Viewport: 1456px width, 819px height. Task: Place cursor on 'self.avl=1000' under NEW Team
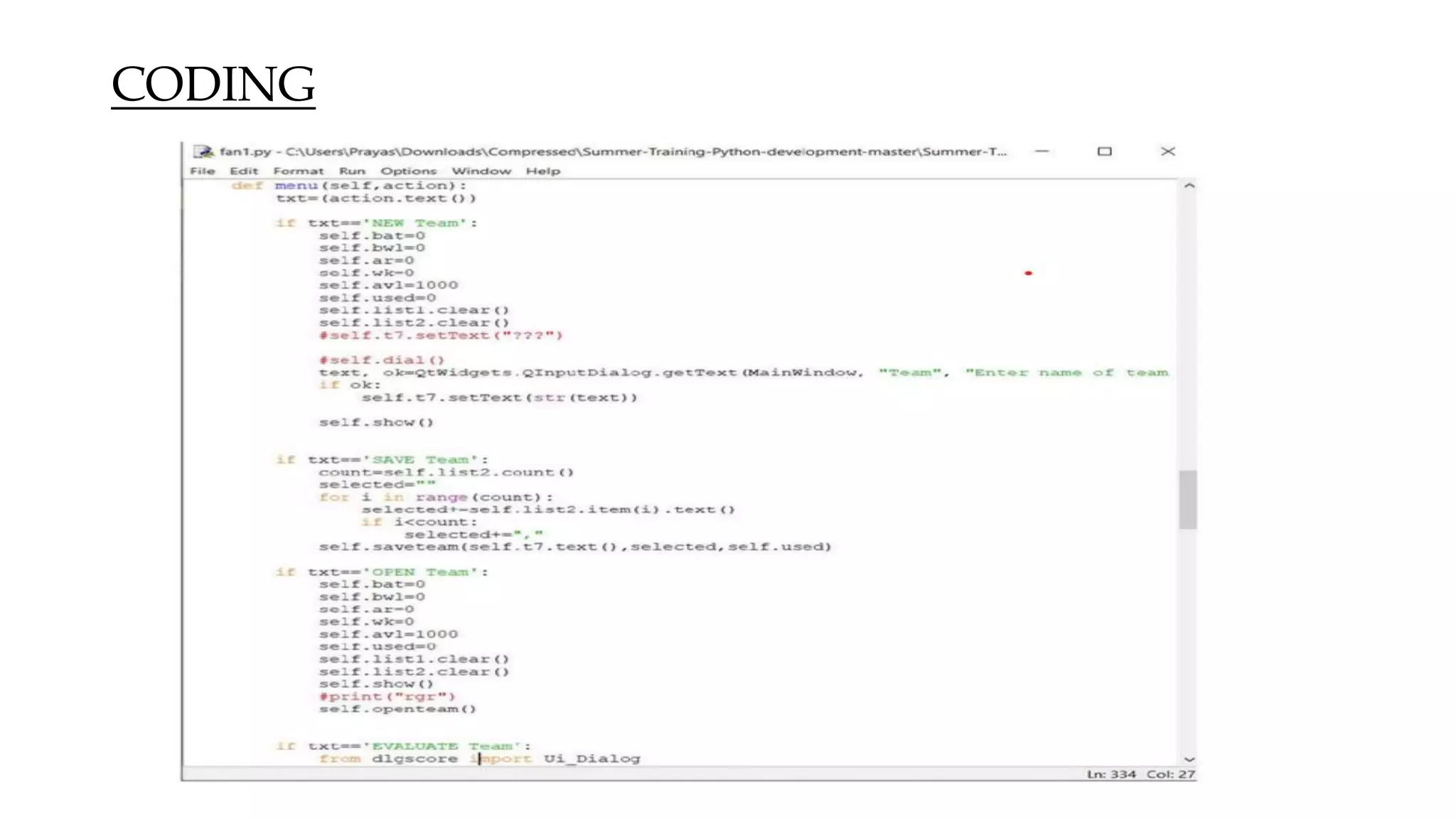pyautogui.click(x=388, y=285)
